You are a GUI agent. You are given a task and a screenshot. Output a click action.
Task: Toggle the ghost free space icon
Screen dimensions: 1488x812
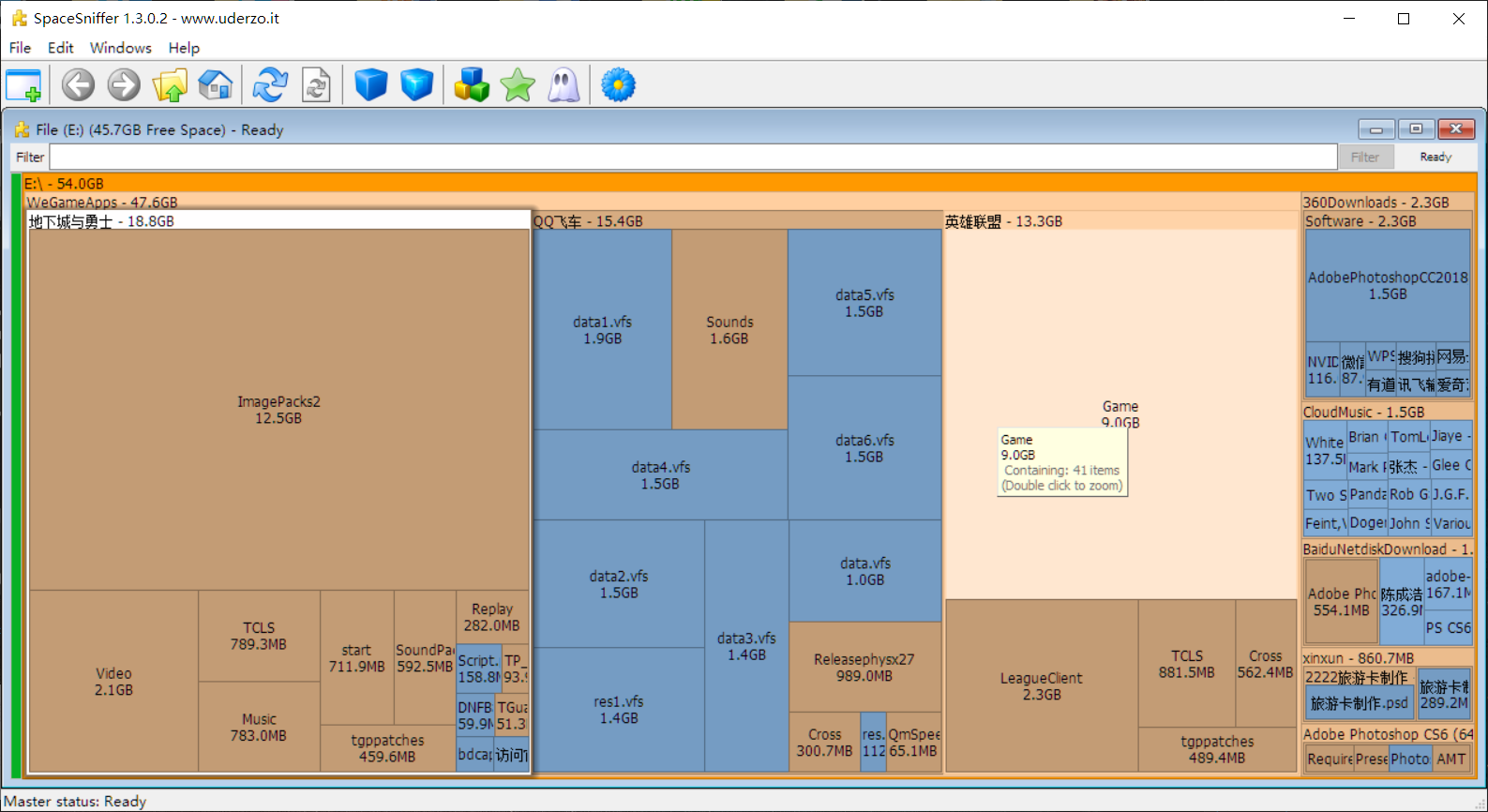[x=564, y=85]
